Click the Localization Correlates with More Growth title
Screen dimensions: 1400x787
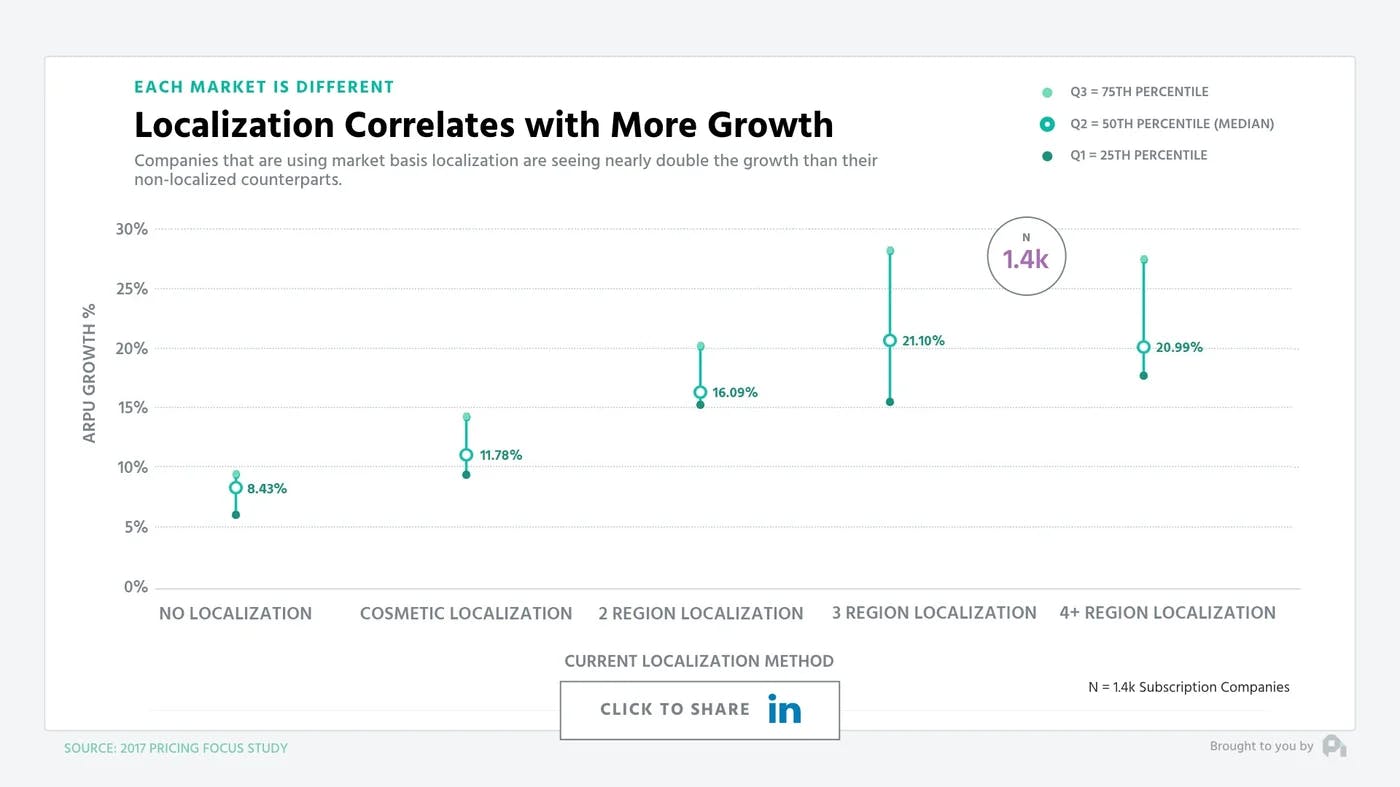[484, 125]
